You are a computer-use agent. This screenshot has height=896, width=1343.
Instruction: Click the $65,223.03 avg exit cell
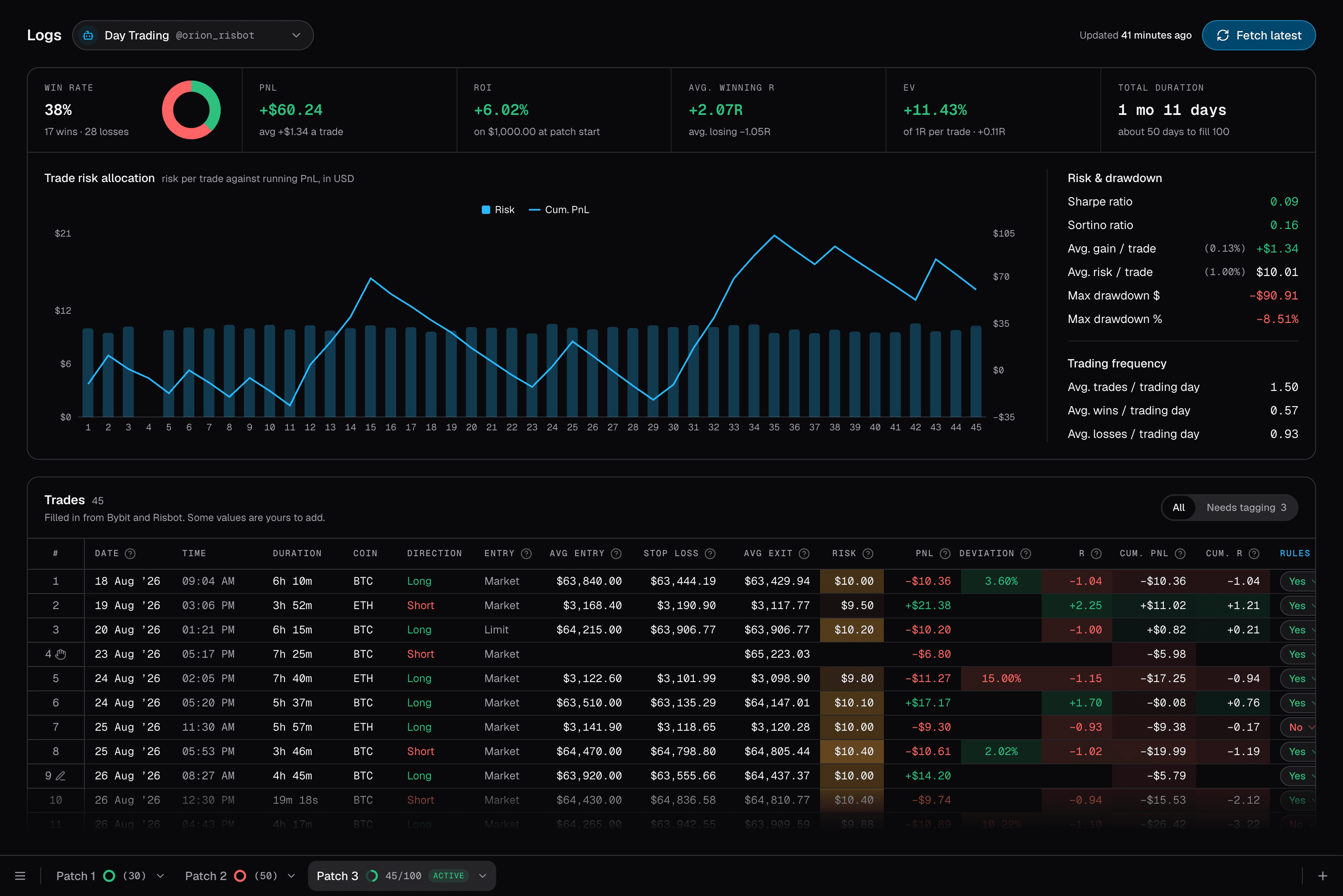776,654
